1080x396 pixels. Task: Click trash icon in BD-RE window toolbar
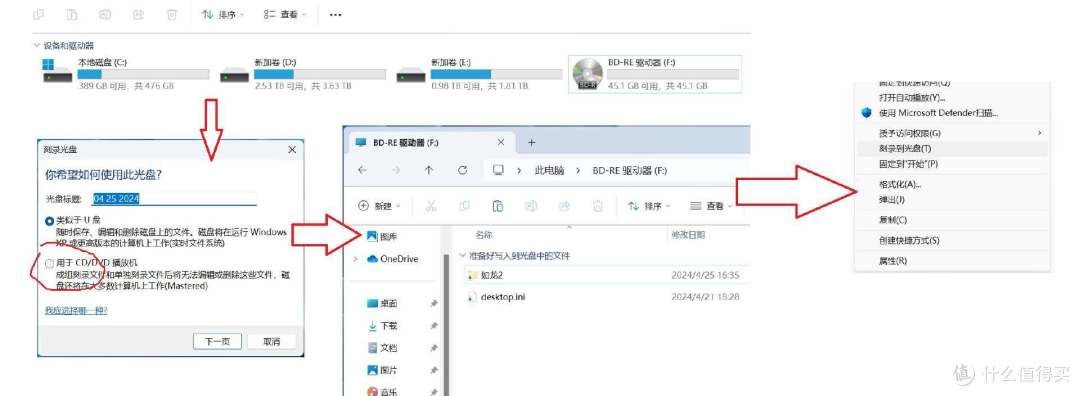pos(599,205)
